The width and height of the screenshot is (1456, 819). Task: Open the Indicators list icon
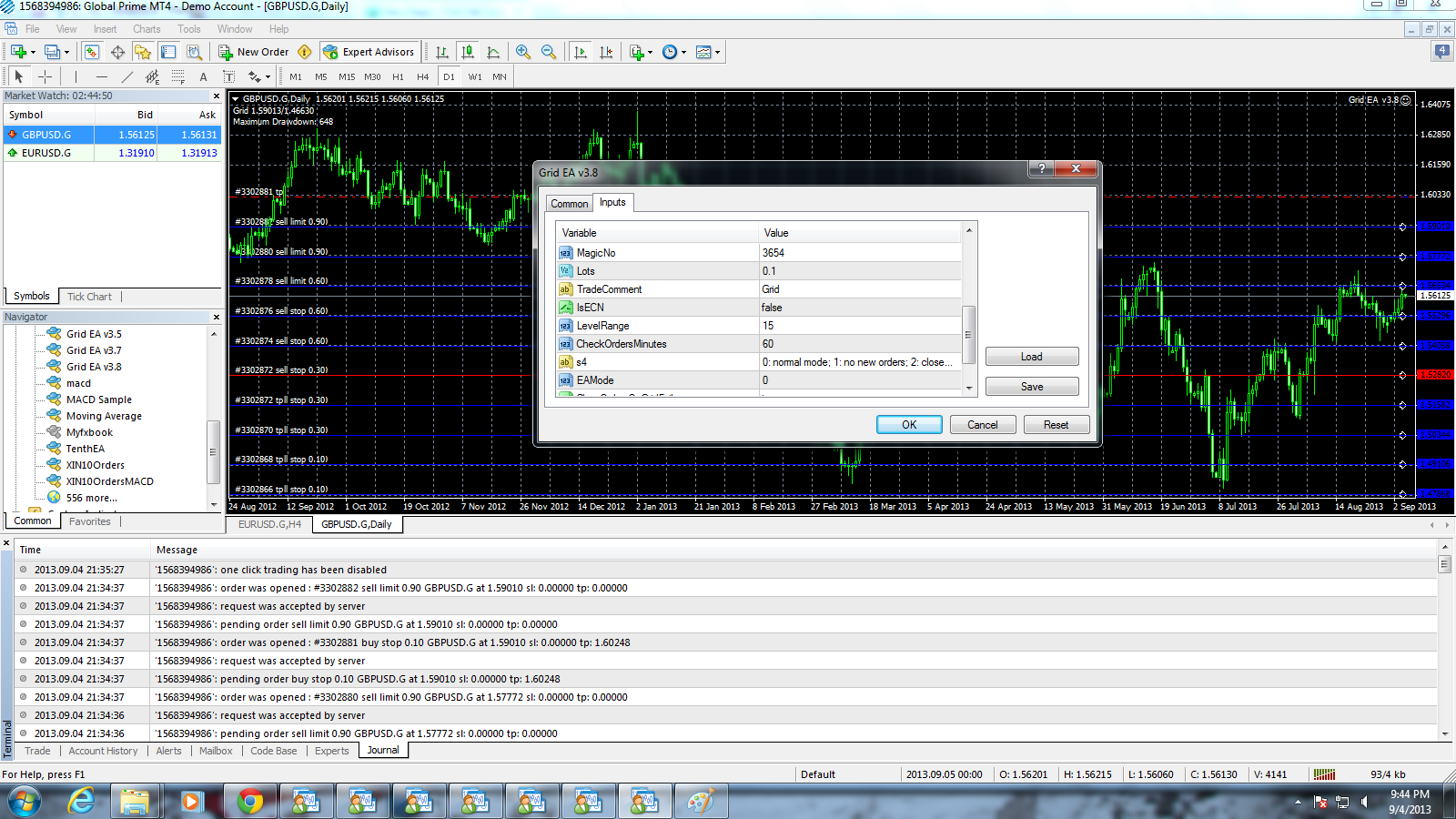637,52
